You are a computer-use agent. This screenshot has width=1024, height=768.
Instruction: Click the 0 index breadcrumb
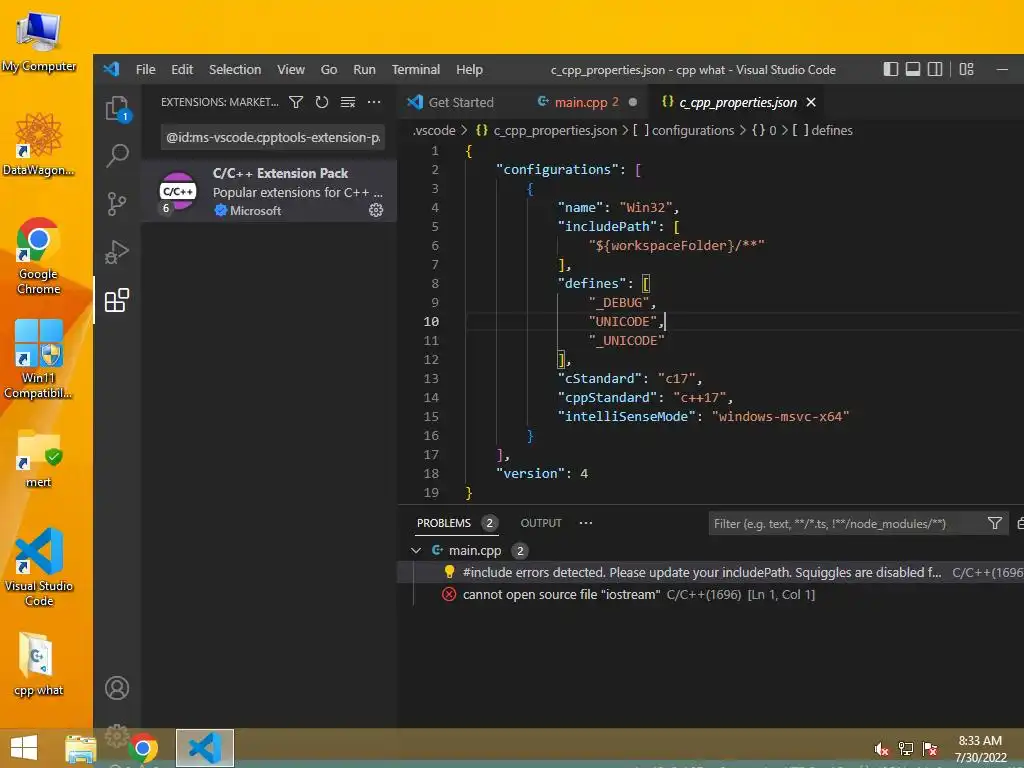[x=773, y=130]
